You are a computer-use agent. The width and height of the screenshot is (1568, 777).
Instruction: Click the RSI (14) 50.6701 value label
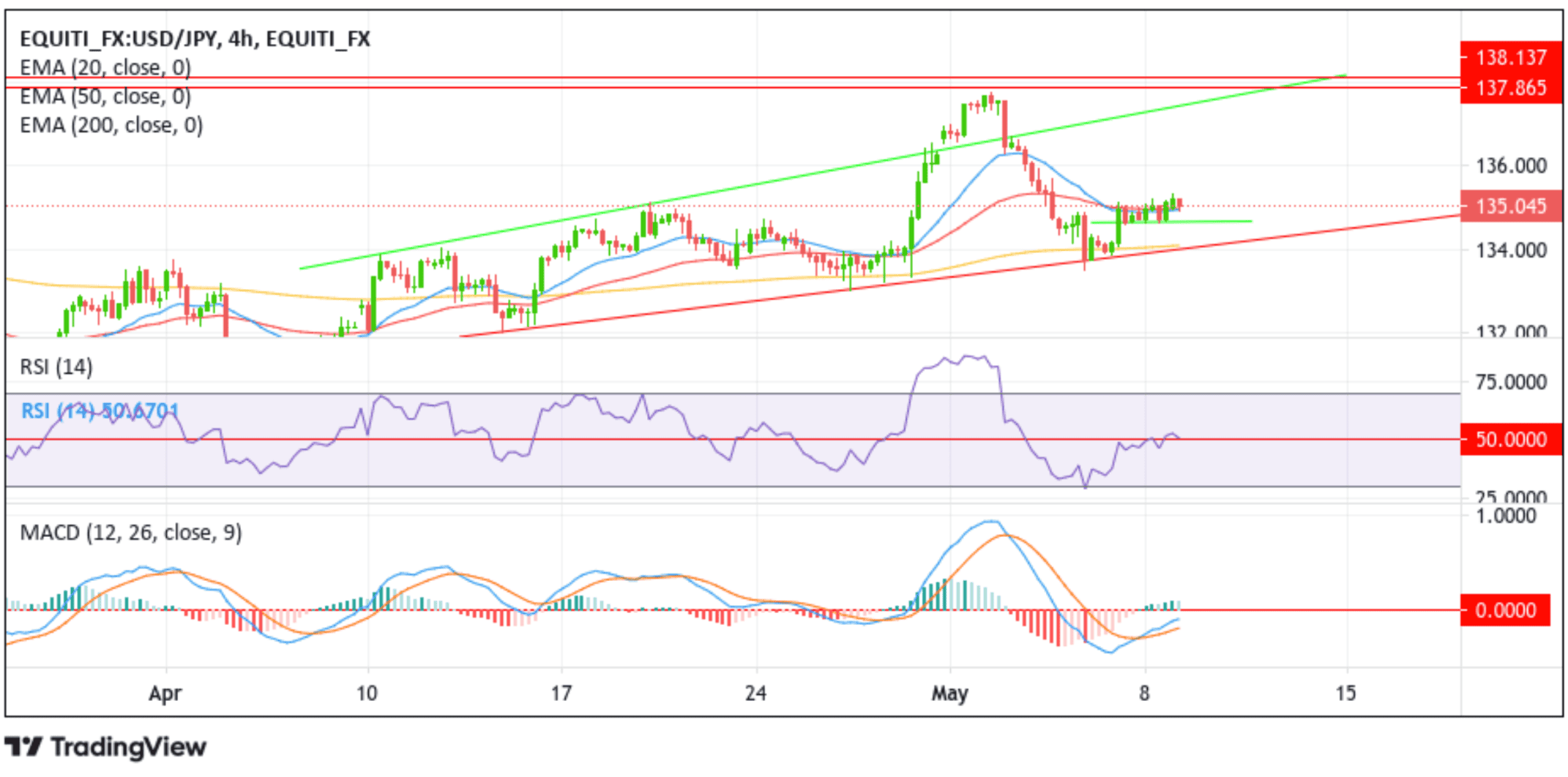(100, 410)
